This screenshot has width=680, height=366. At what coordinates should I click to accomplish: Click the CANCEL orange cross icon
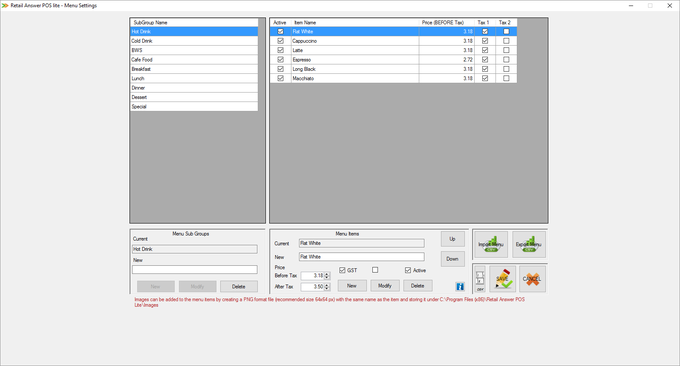click(532, 279)
